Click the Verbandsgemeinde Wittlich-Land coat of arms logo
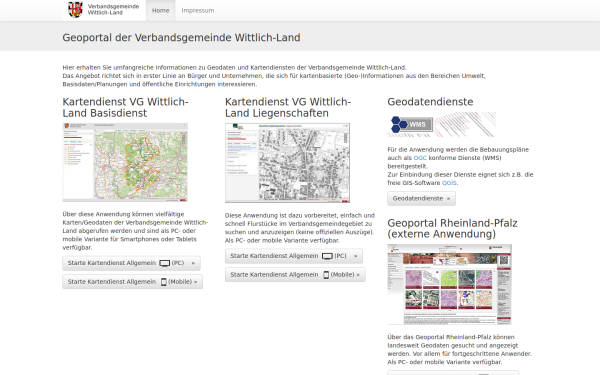 tap(75, 10)
